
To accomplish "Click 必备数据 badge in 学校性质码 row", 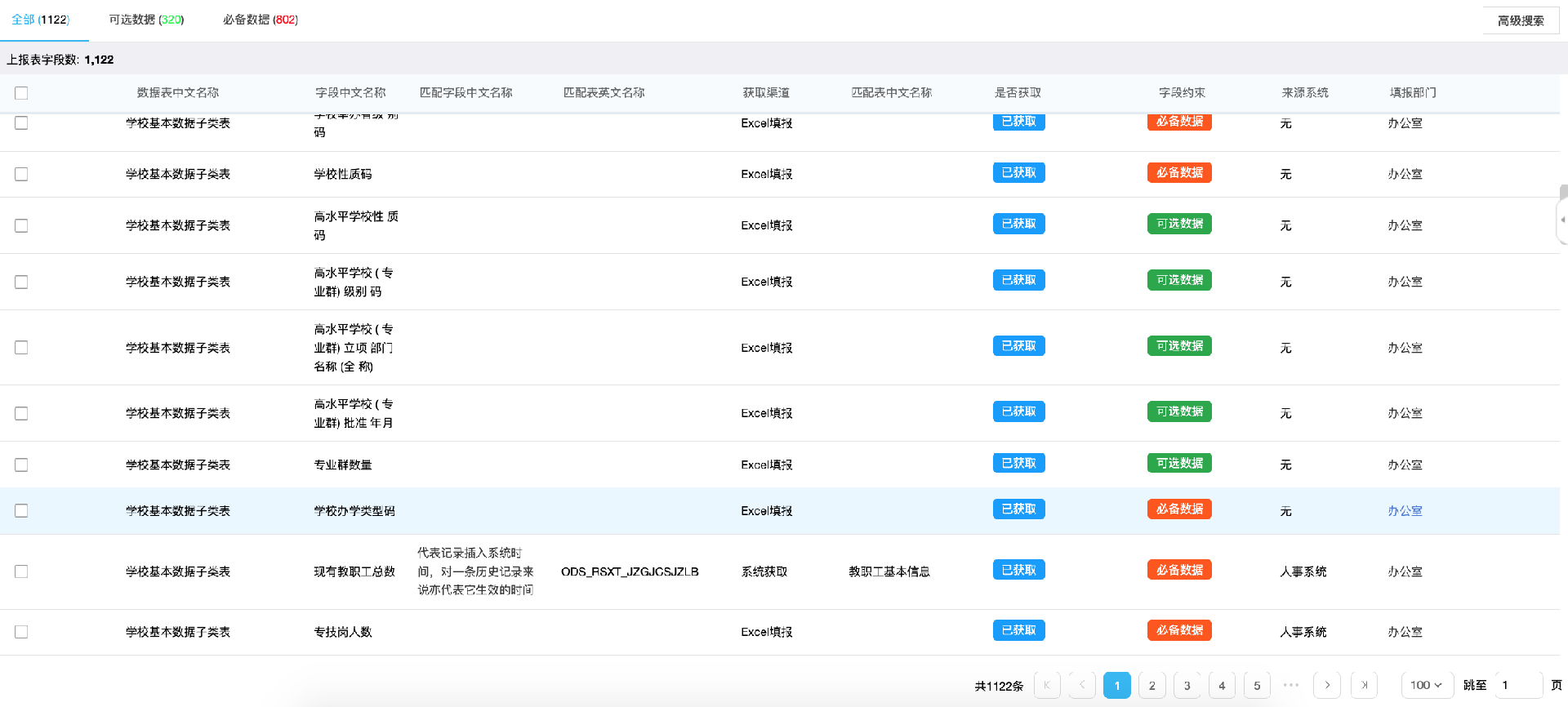I will (1179, 173).
